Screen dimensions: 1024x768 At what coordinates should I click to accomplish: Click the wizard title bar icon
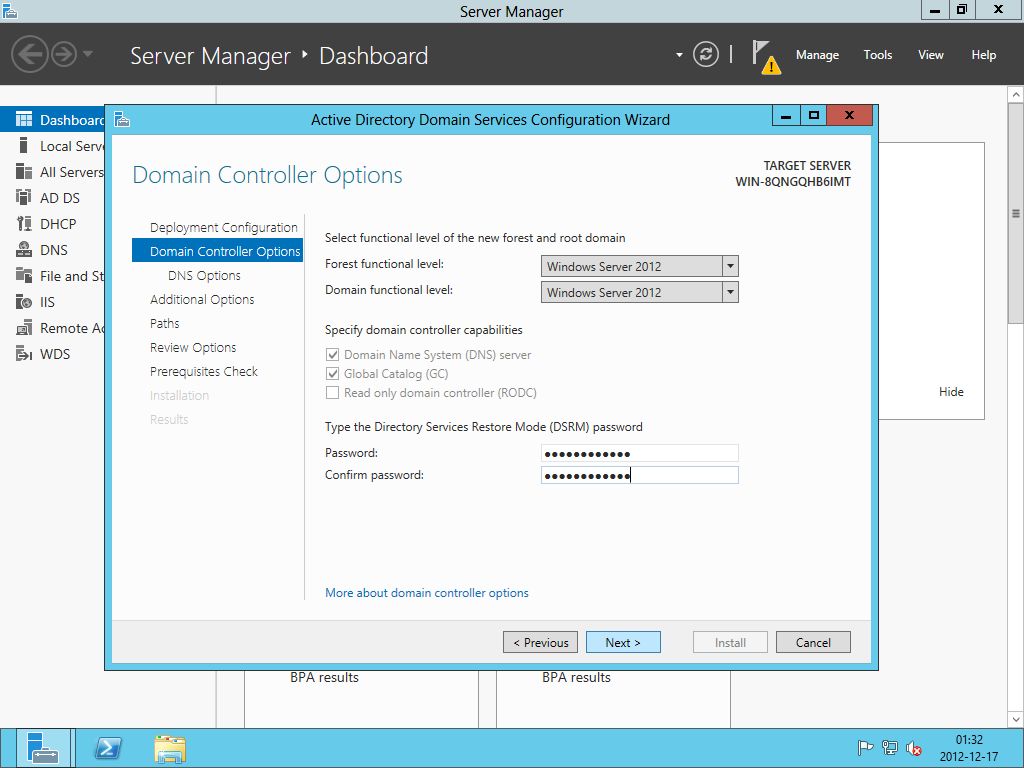[x=122, y=120]
